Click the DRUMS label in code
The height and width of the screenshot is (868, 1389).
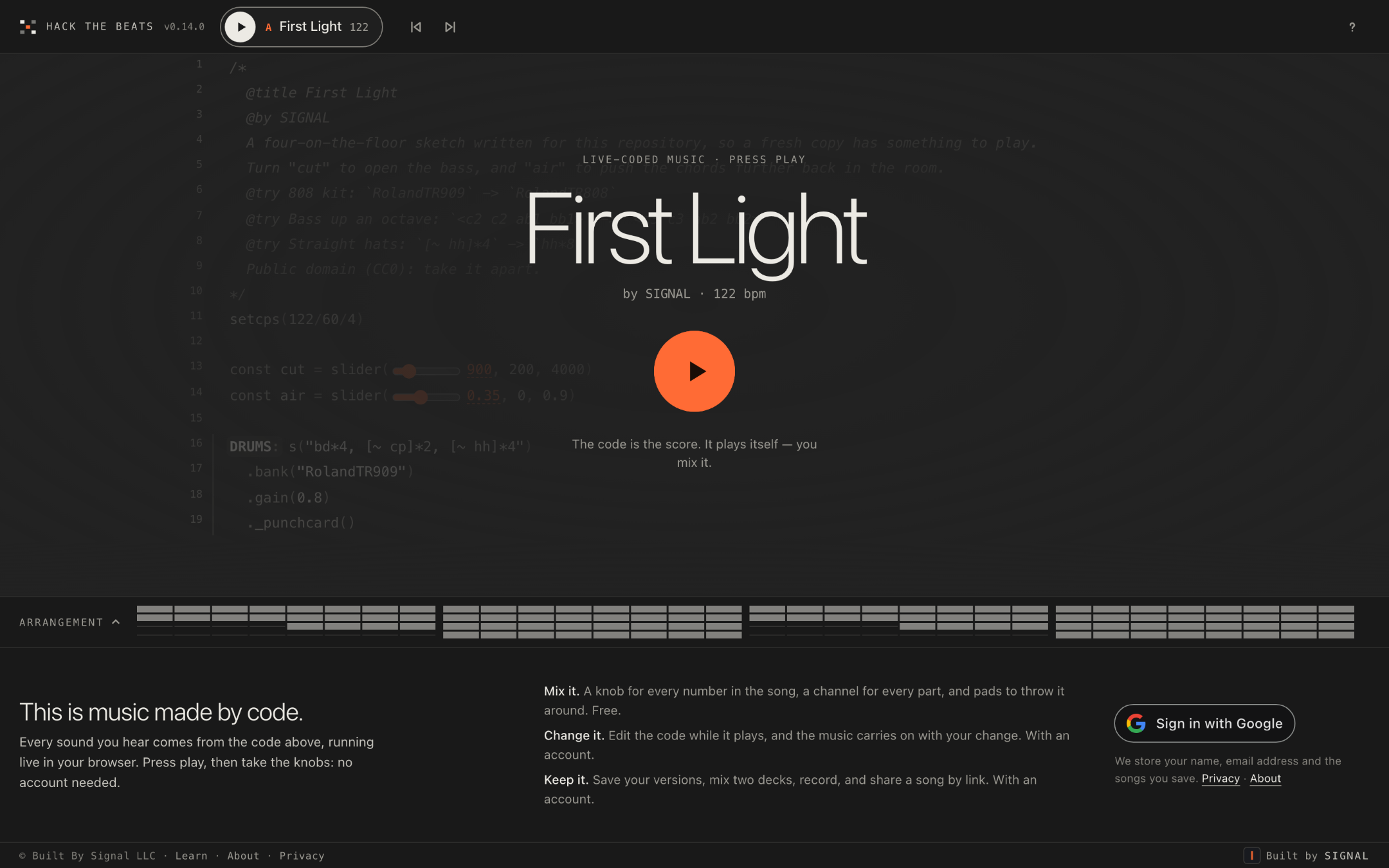pos(251,446)
